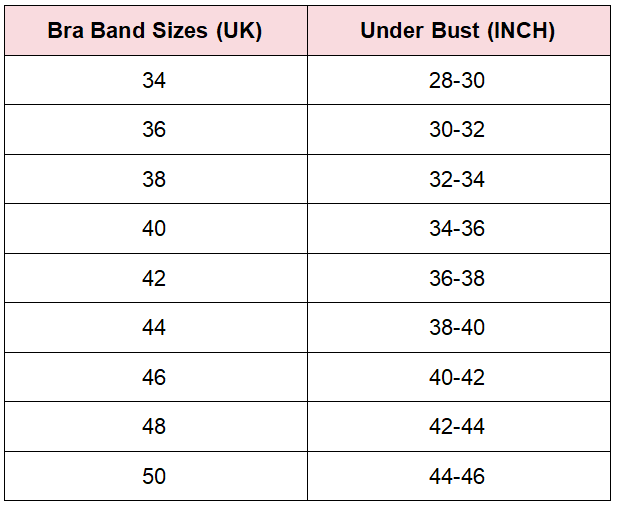This screenshot has width=617, height=509.
Task: Select the 42-44 under bust cell
Action: (x=459, y=426)
